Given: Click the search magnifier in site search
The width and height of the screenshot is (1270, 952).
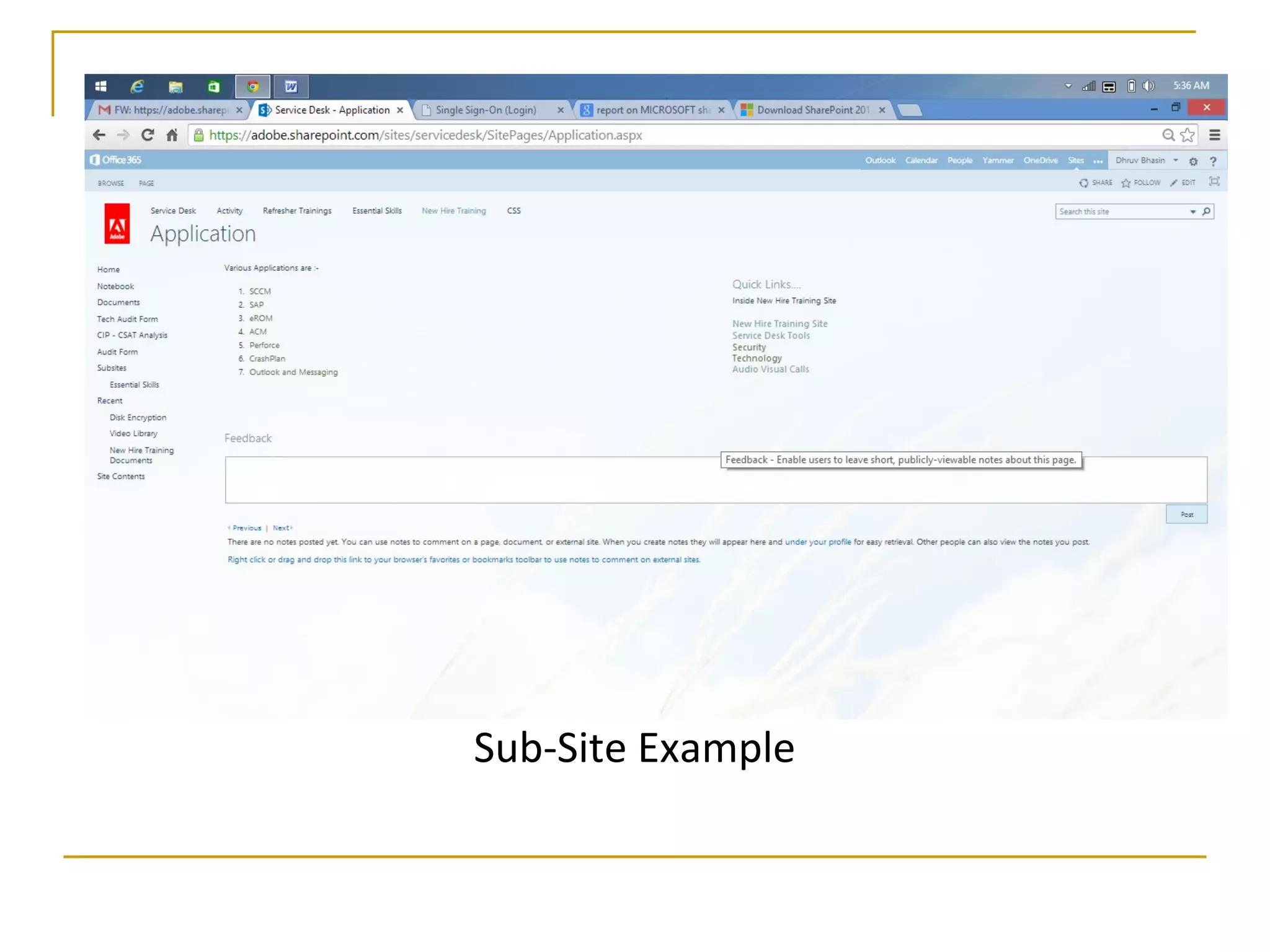Looking at the screenshot, I should 1206,211.
